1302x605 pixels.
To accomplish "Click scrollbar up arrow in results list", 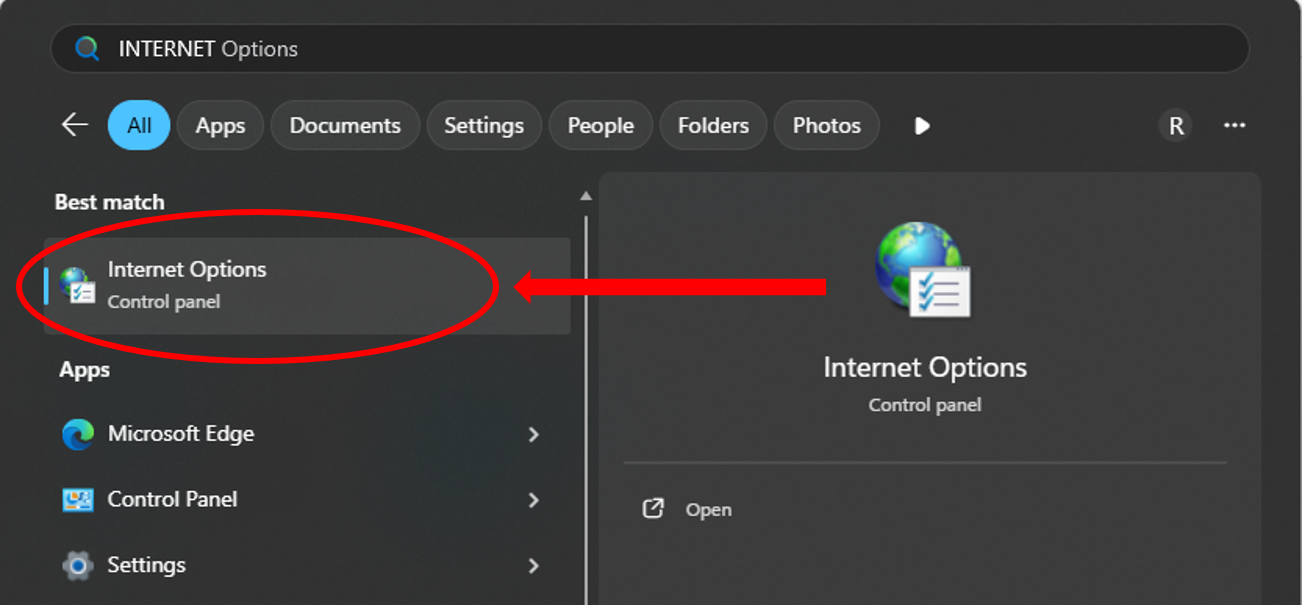I will click(586, 196).
